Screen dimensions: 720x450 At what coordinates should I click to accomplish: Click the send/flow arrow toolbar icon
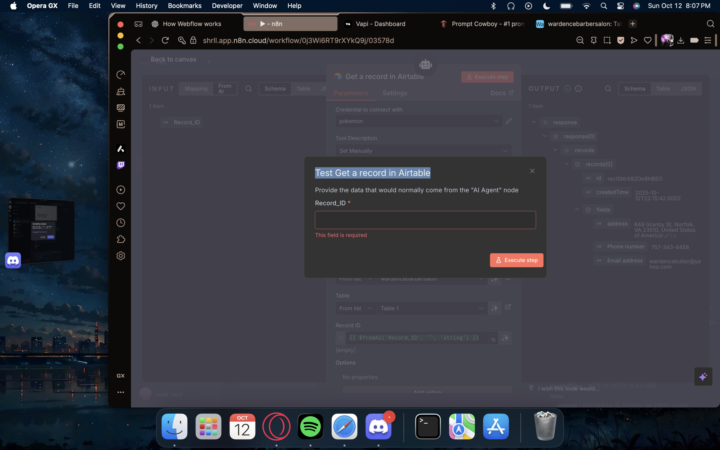point(634,40)
